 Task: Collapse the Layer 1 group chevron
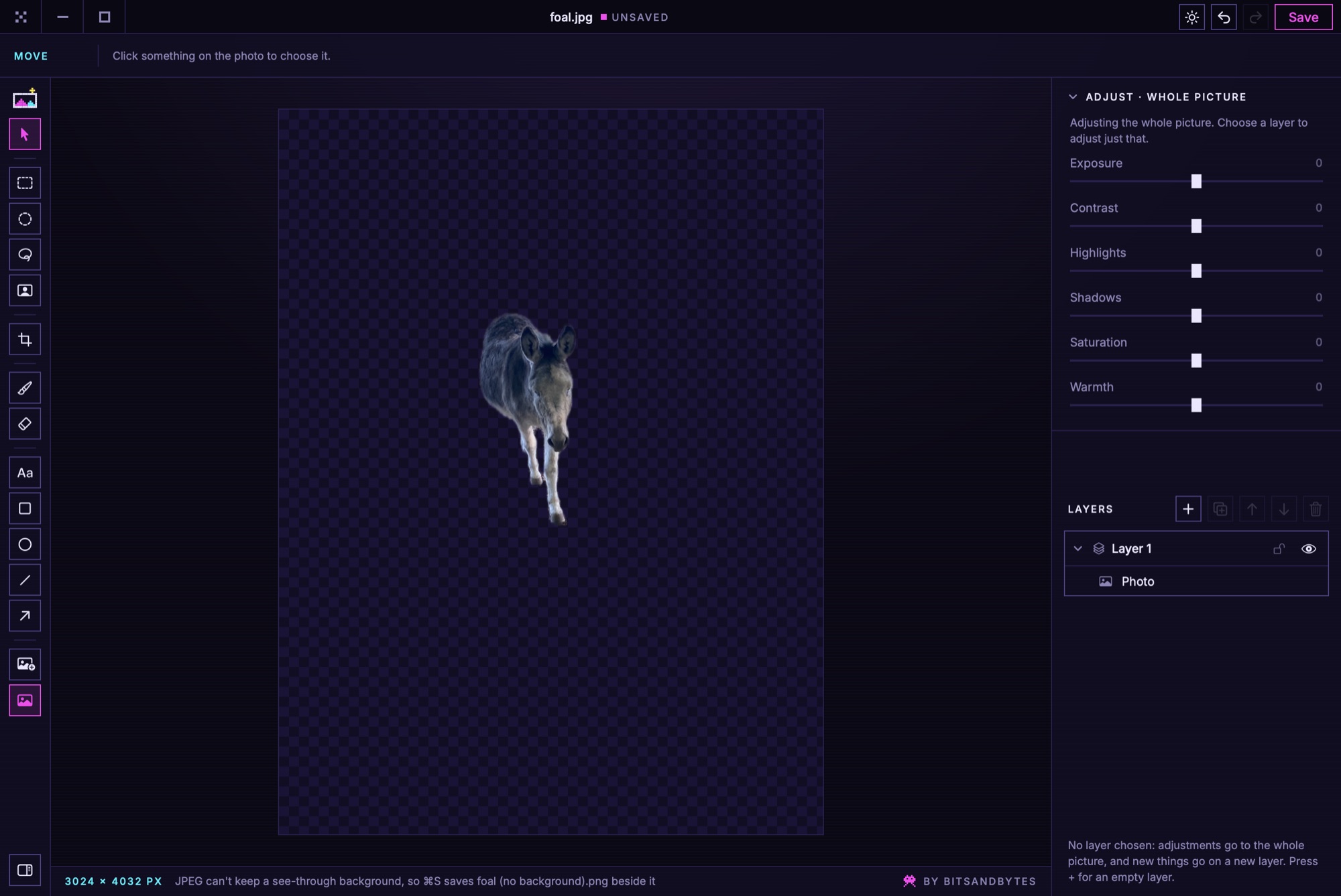pos(1077,549)
